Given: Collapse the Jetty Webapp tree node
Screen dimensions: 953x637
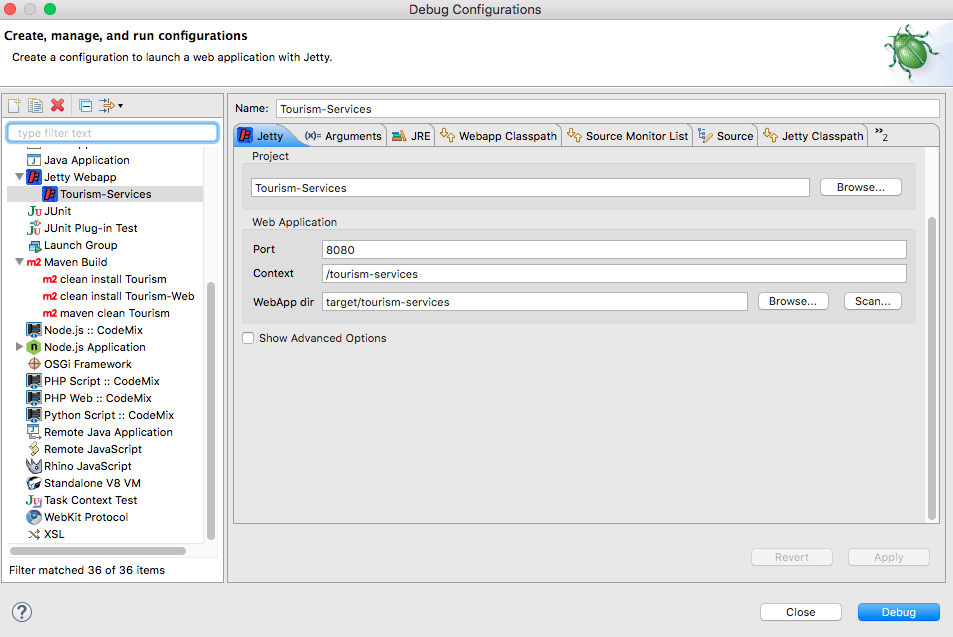Looking at the screenshot, I should tap(19, 177).
